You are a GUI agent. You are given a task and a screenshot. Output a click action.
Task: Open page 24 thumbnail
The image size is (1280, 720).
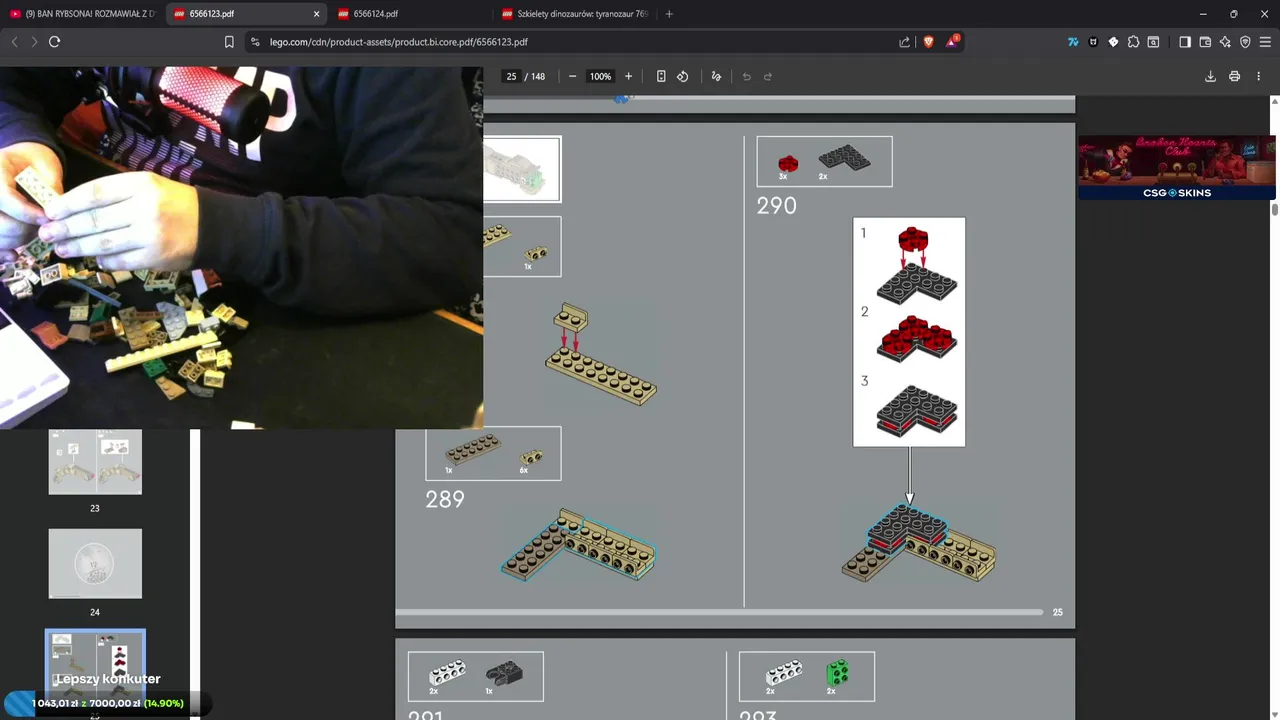click(x=95, y=563)
